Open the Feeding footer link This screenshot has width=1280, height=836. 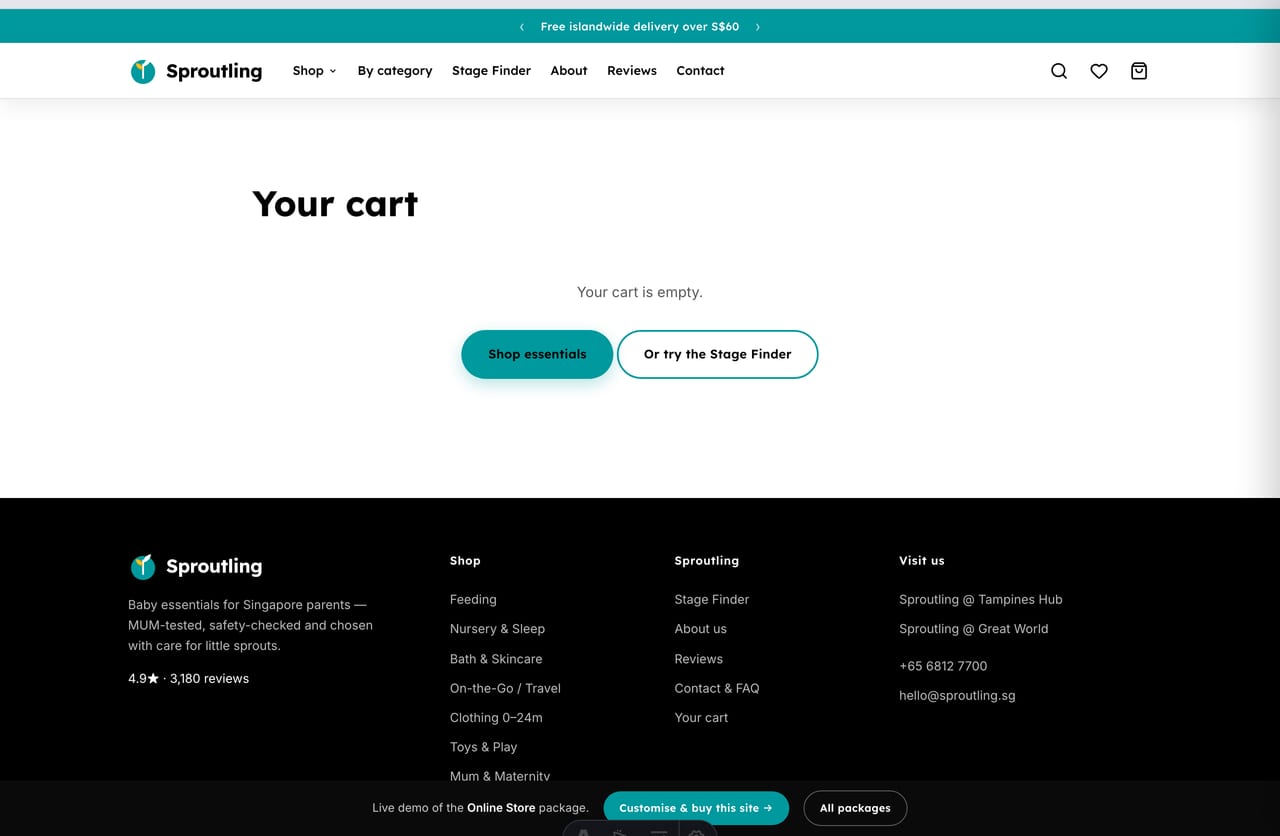473,599
